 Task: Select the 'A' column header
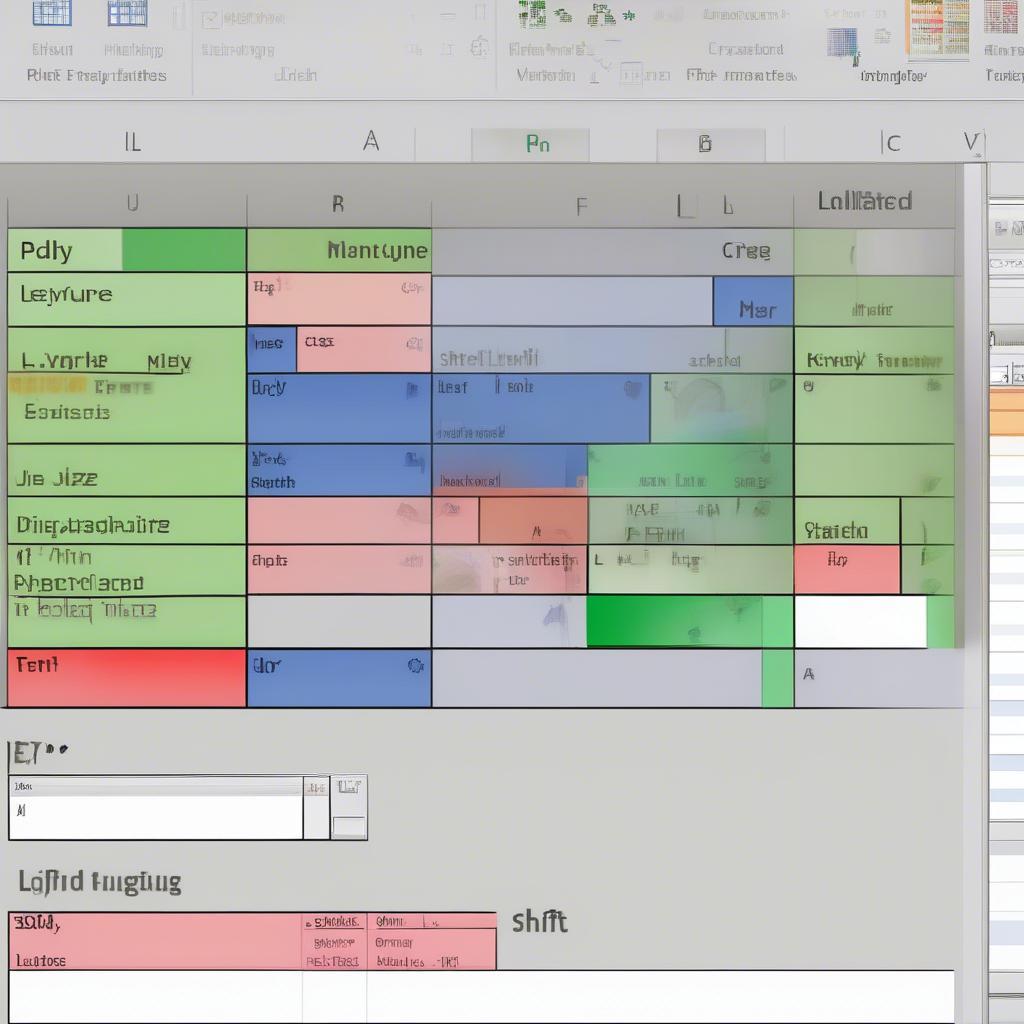point(371,141)
